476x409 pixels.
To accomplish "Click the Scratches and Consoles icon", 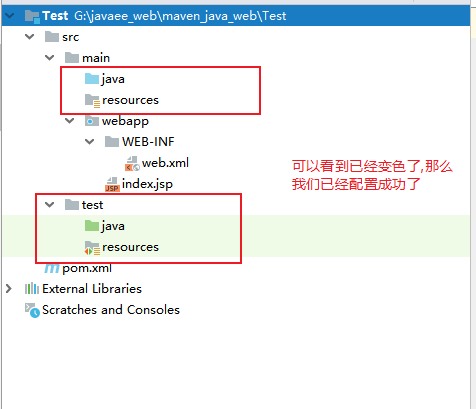I will [32, 310].
